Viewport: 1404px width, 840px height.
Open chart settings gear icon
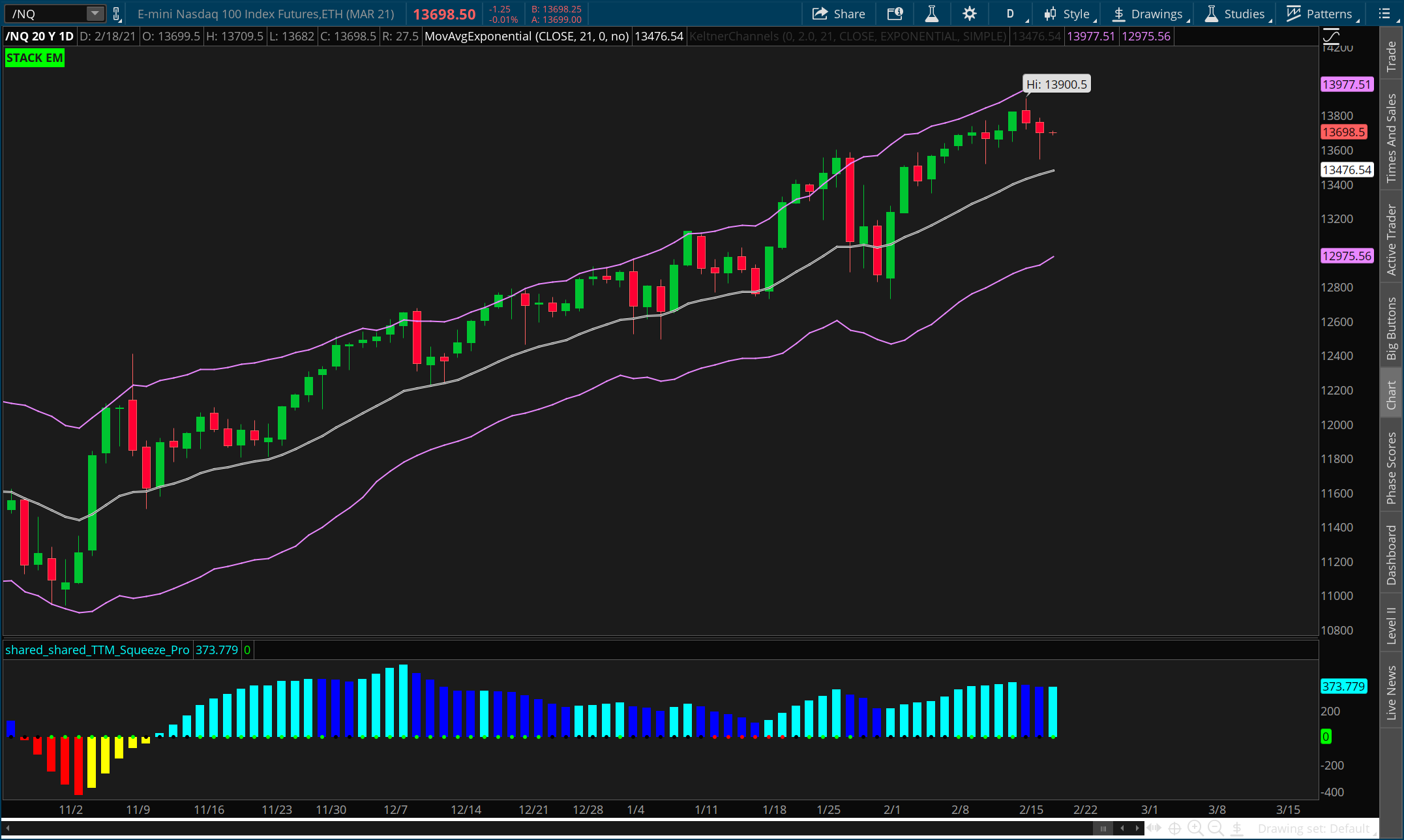coord(969,14)
